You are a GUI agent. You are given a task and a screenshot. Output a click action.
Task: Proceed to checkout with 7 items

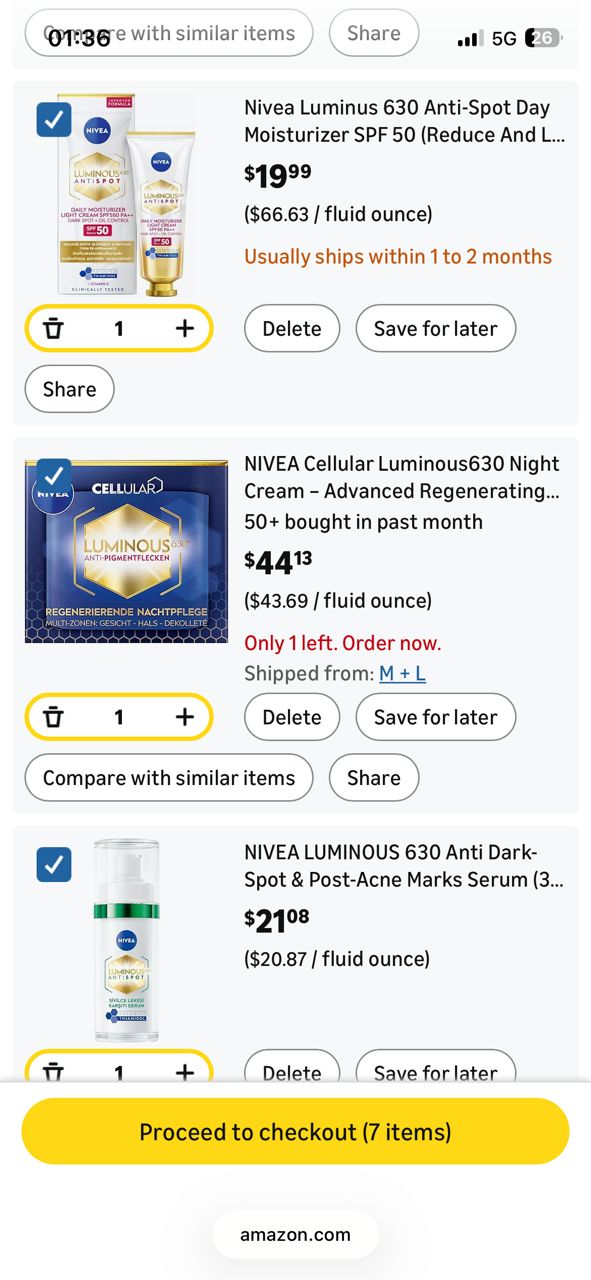click(x=295, y=1131)
